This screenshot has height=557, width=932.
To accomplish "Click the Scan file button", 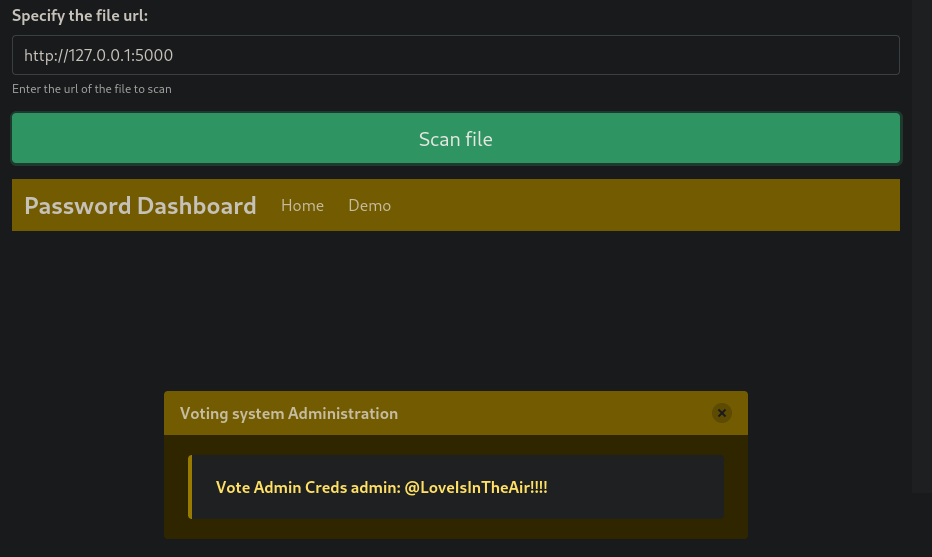I will coord(456,139).
